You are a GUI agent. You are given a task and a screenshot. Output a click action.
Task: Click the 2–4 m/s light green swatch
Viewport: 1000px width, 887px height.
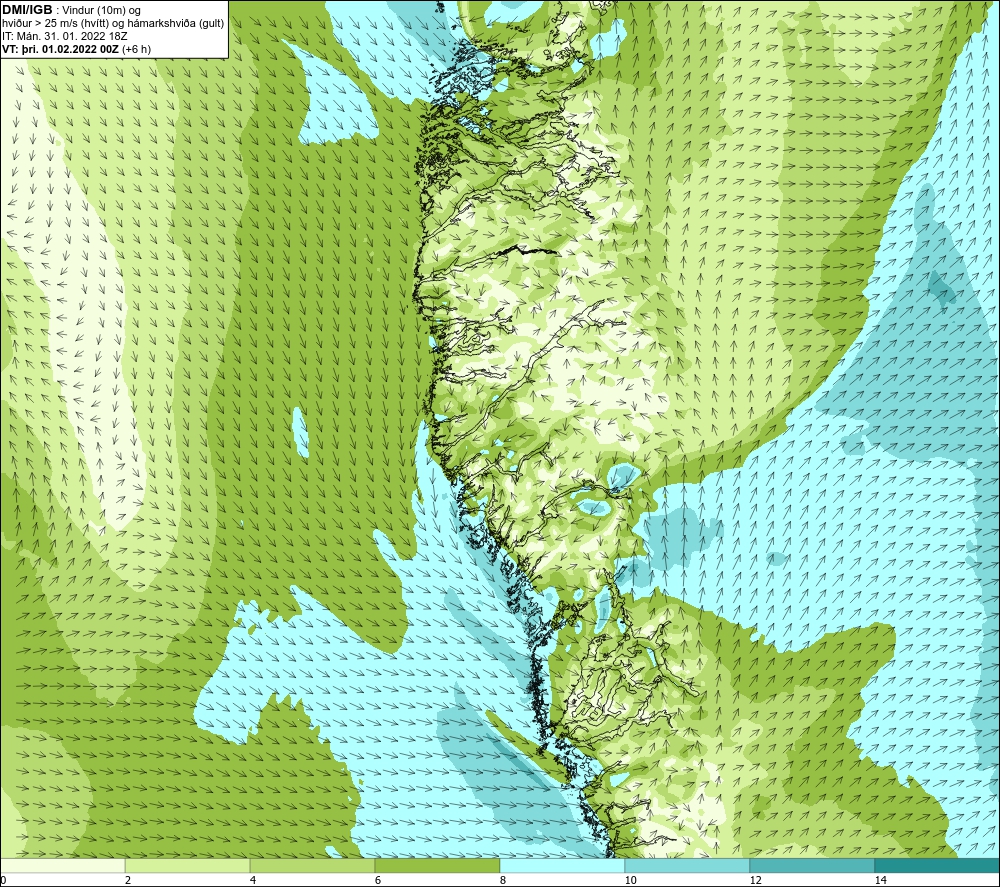click(187, 865)
